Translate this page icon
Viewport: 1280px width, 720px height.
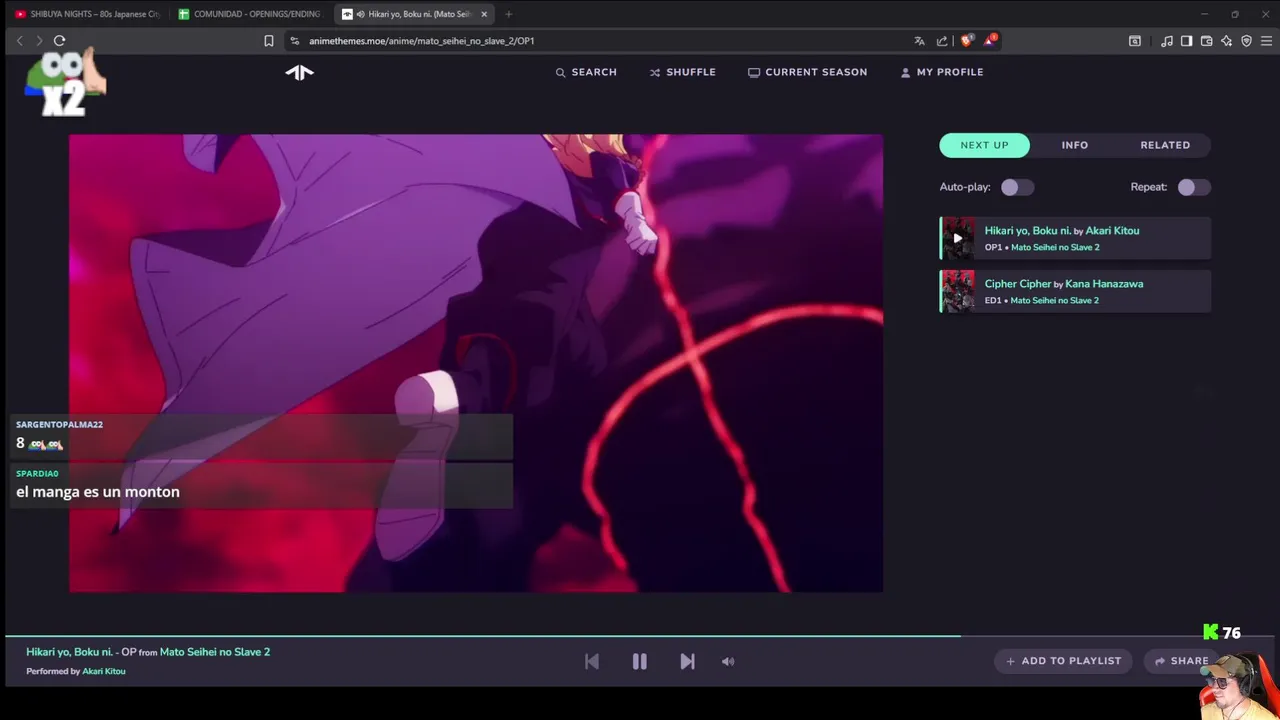pos(919,41)
